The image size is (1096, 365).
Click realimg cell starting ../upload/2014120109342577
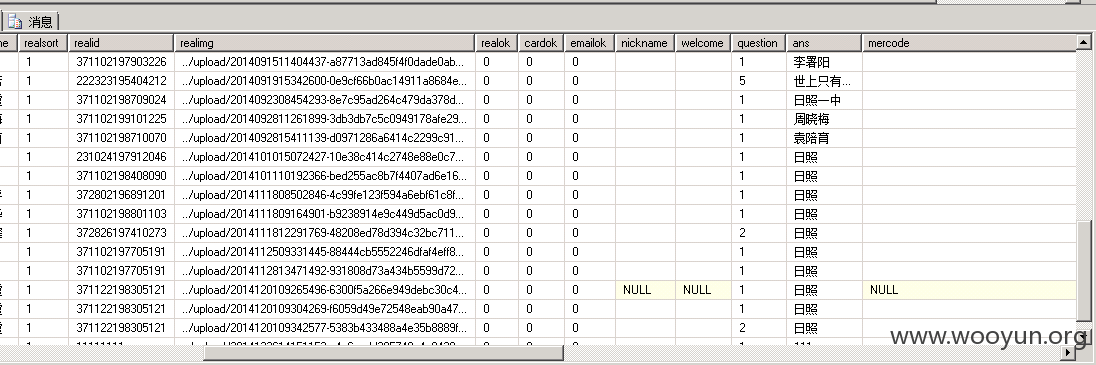coord(324,327)
